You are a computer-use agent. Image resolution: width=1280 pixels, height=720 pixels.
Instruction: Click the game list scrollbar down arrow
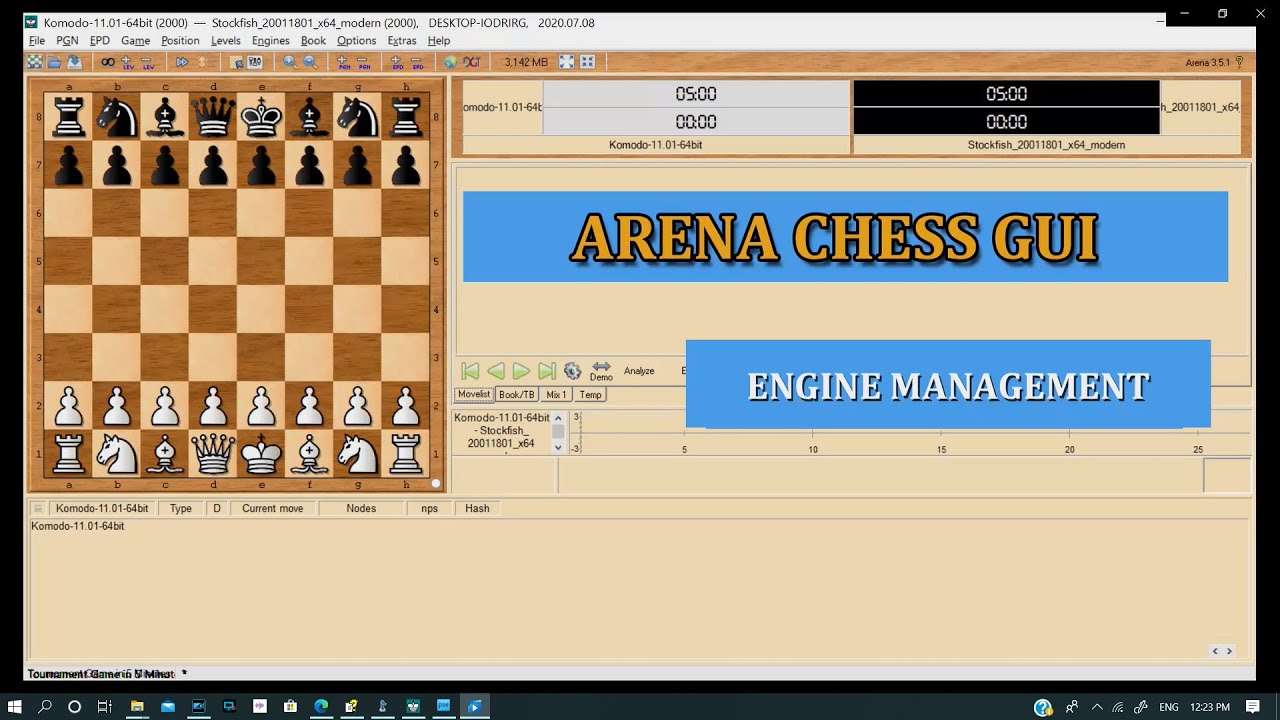click(558, 448)
